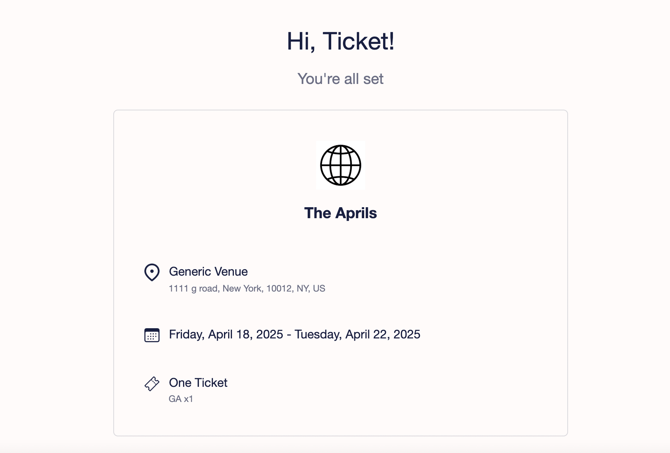670x453 pixels.
Task: Click the zip code '10012' in address
Action: (279, 288)
